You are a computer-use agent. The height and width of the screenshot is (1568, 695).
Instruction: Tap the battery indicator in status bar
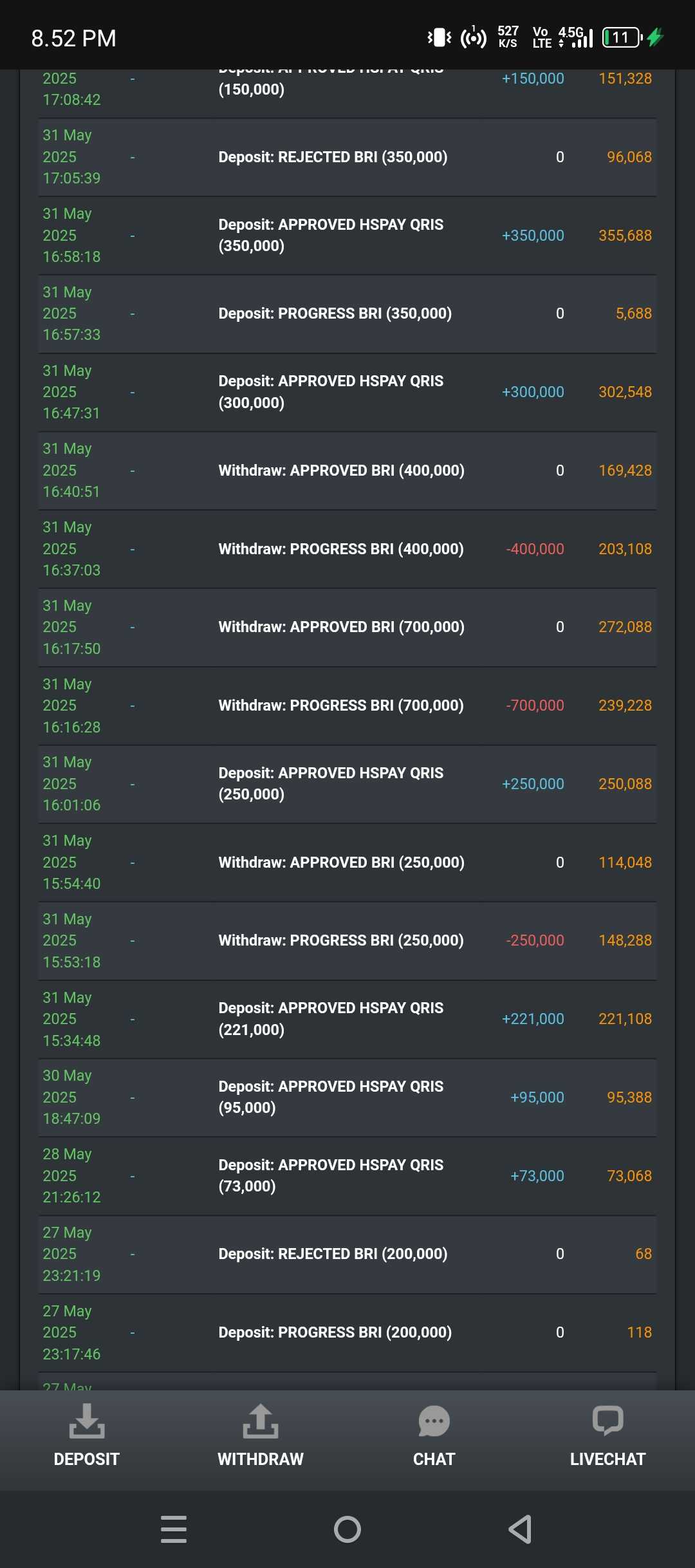[623, 38]
